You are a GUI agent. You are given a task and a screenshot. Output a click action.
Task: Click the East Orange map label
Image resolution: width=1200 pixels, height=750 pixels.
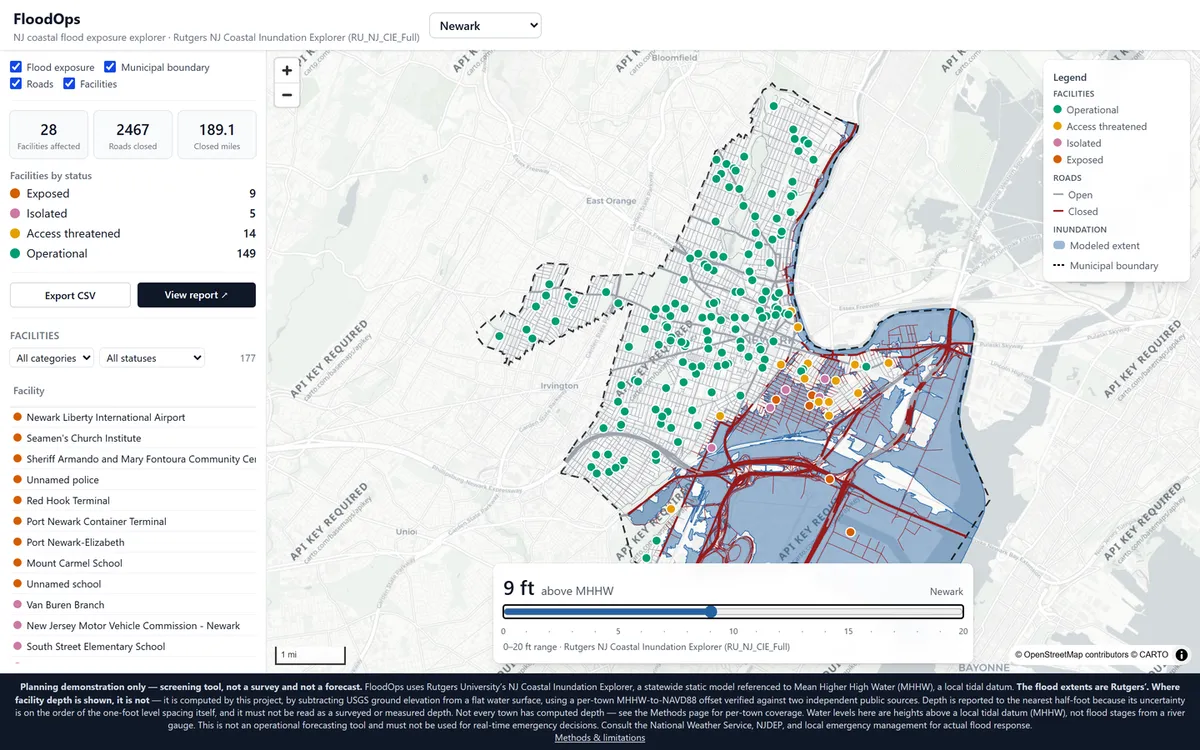coord(611,201)
